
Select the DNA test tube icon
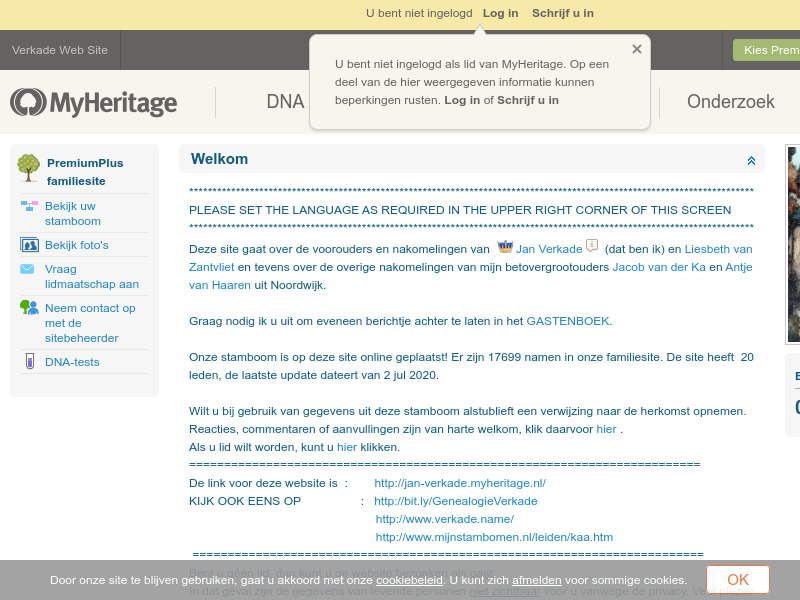tap(29, 360)
